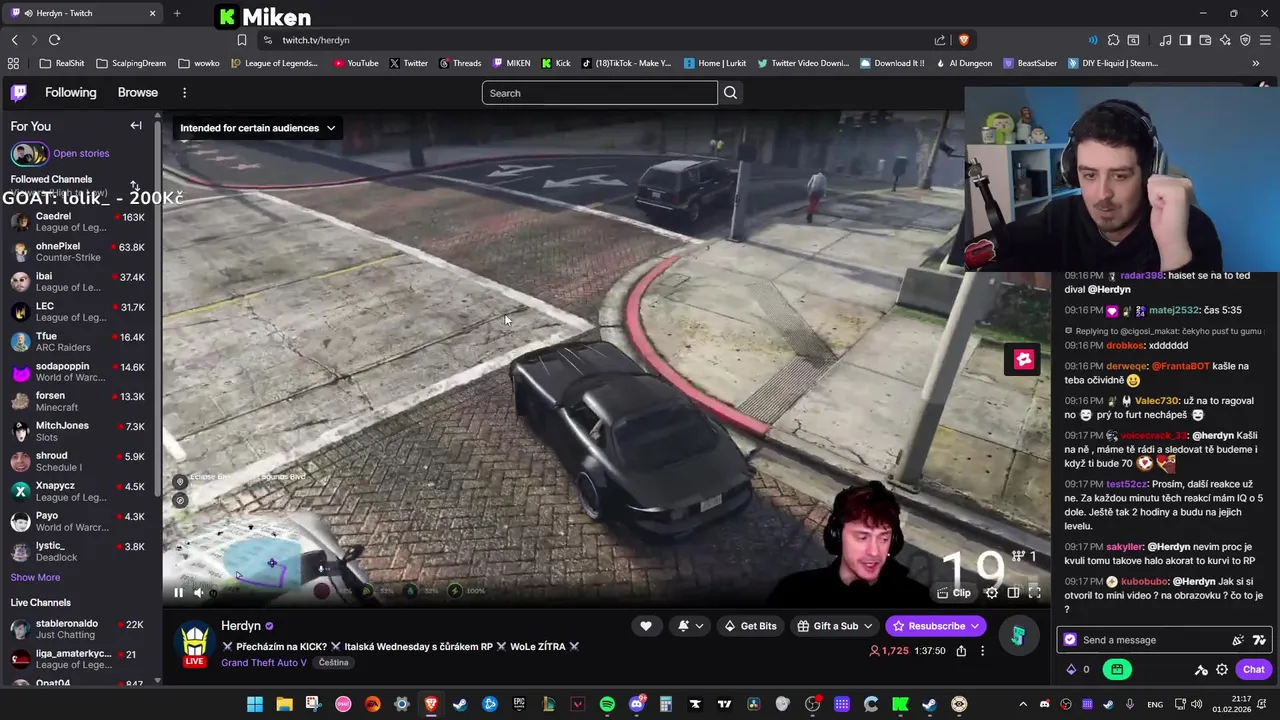Go to the Following tab
Screen dimensions: 1280x720
[x=70, y=92]
